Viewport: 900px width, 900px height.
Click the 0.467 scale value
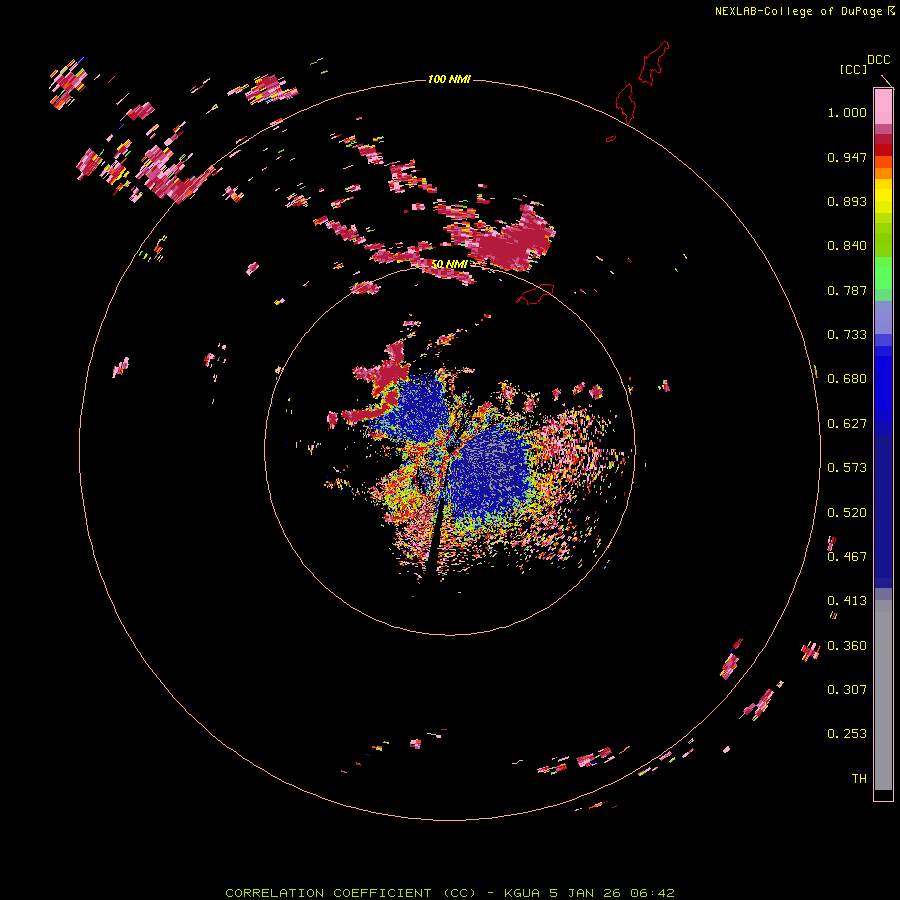pos(847,557)
